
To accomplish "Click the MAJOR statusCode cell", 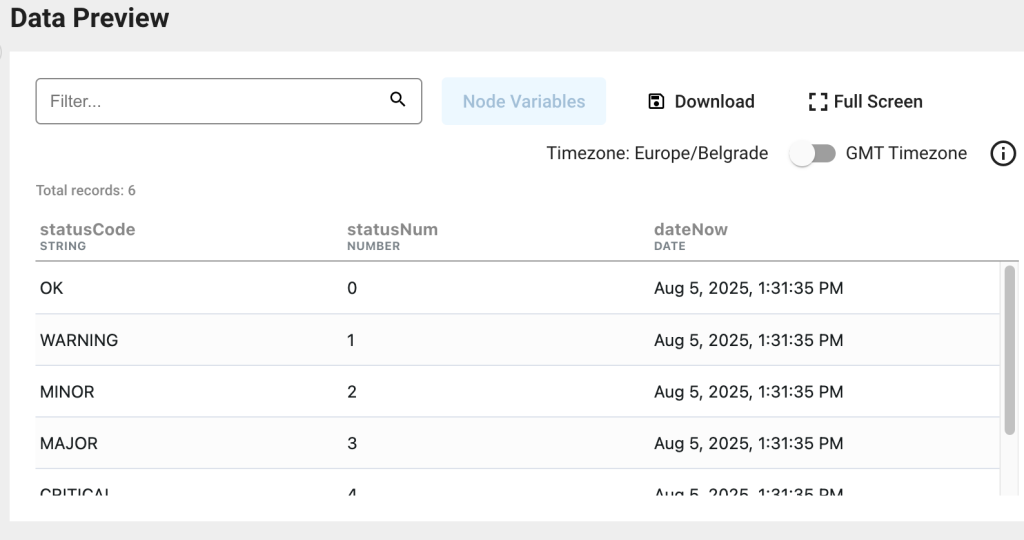I will pyautogui.click(x=69, y=443).
